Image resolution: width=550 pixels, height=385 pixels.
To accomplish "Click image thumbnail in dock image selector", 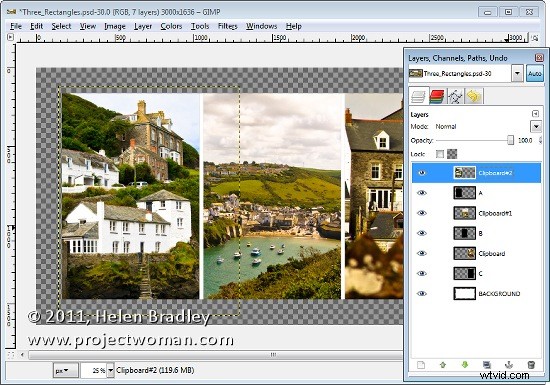I will [x=416, y=73].
